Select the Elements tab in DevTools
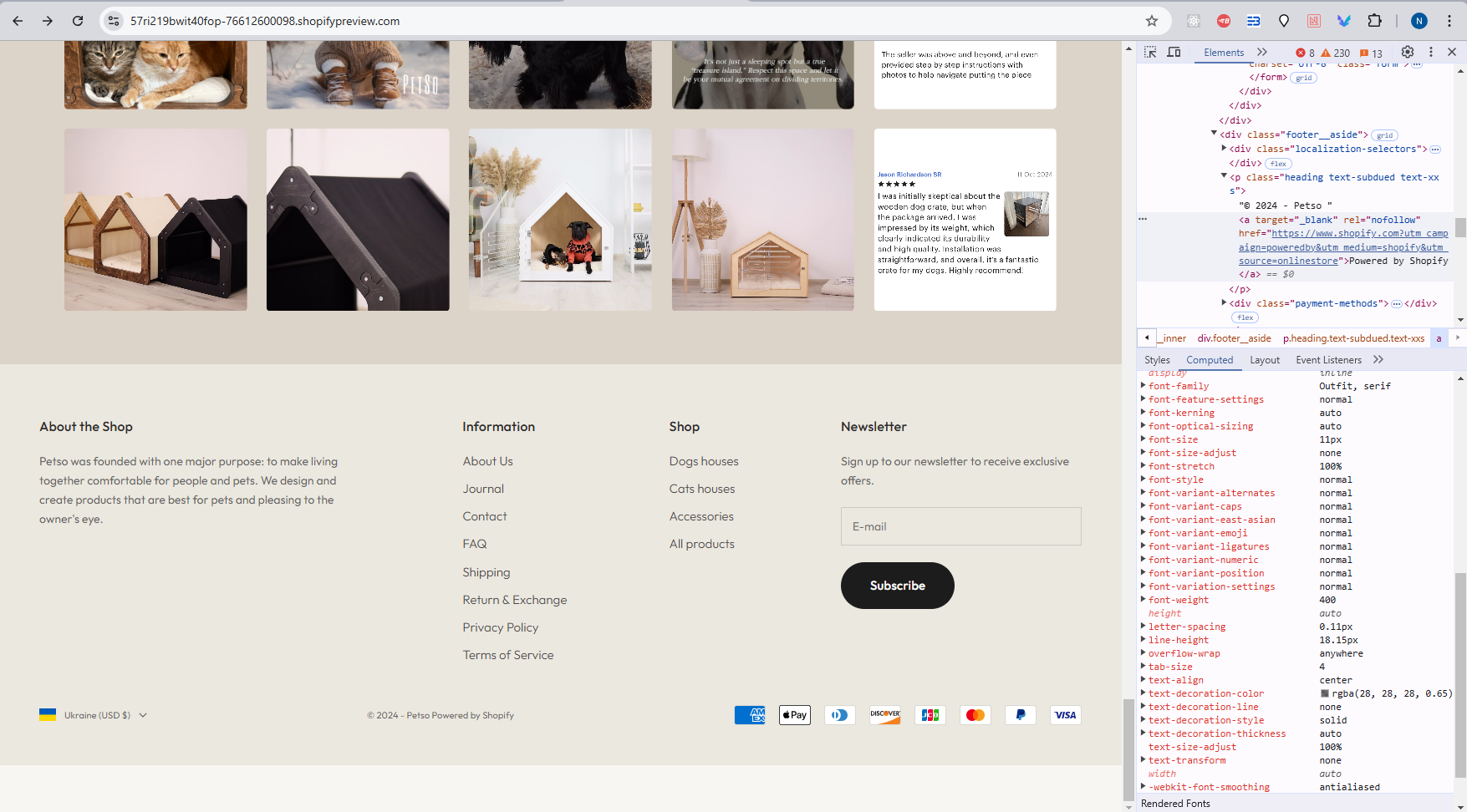Viewport: 1467px width, 812px height. tap(1224, 53)
